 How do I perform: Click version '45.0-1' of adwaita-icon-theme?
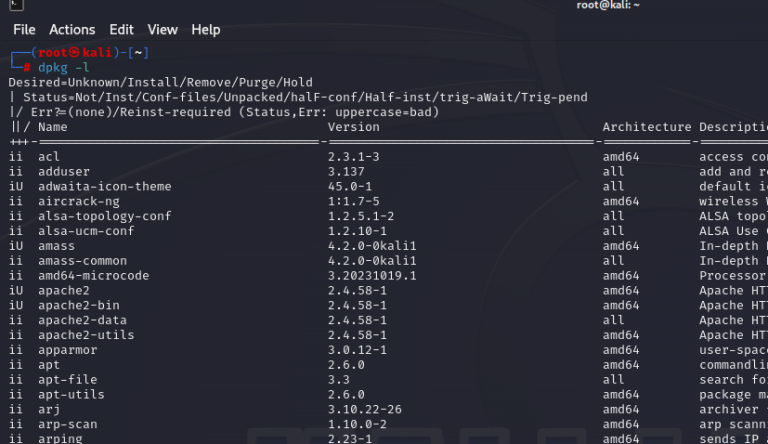tap(350, 186)
